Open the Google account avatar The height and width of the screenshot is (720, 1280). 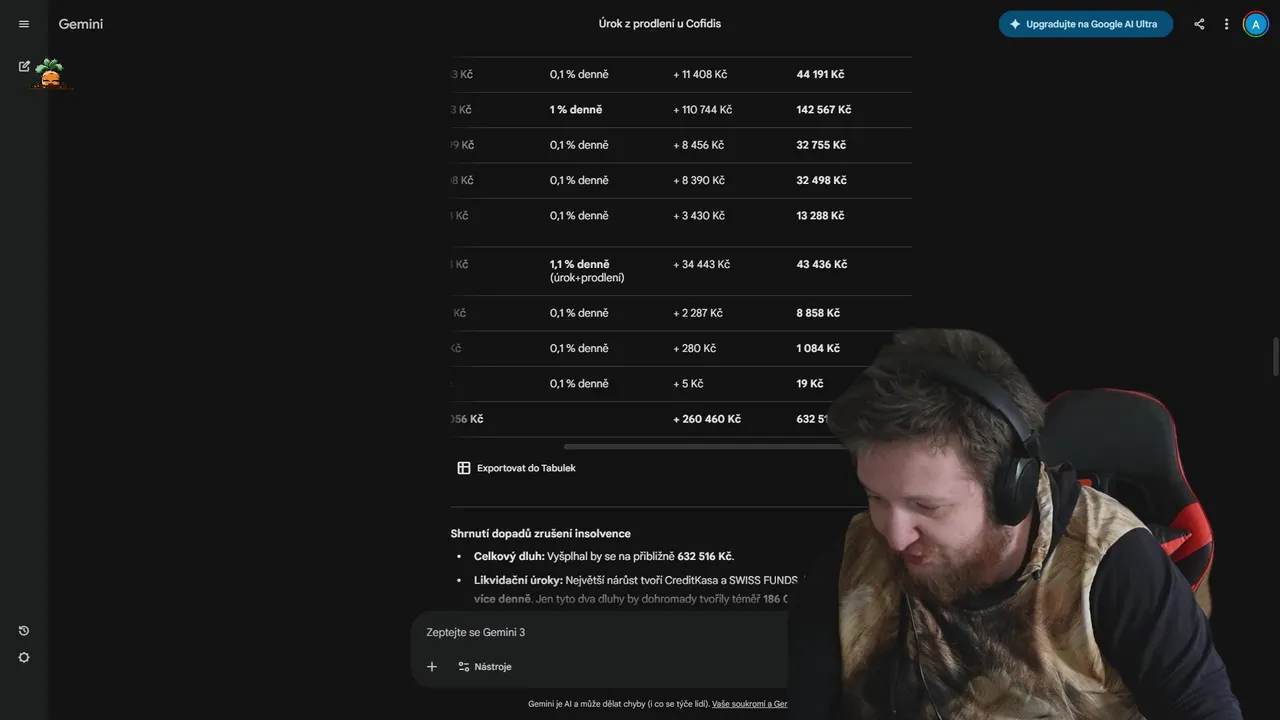coord(1256,24)
